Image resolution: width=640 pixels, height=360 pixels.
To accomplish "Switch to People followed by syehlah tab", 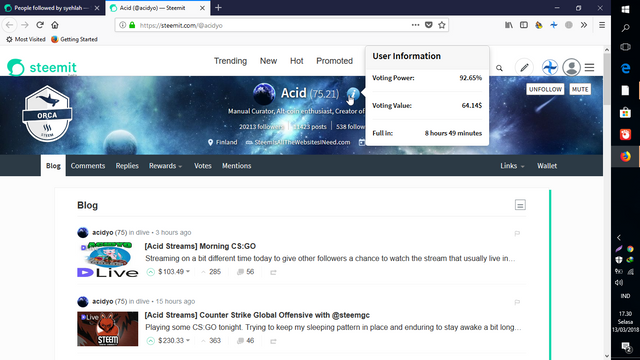I will pyautogui.click(x=51, y=8).
